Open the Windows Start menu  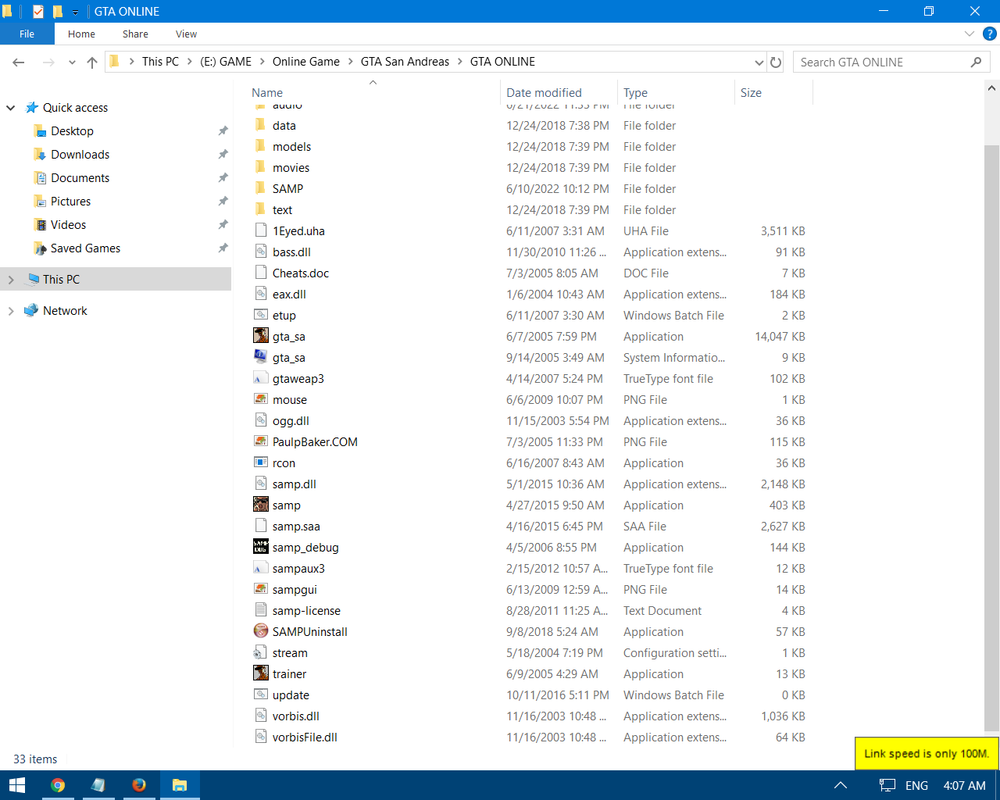point(17,785)
